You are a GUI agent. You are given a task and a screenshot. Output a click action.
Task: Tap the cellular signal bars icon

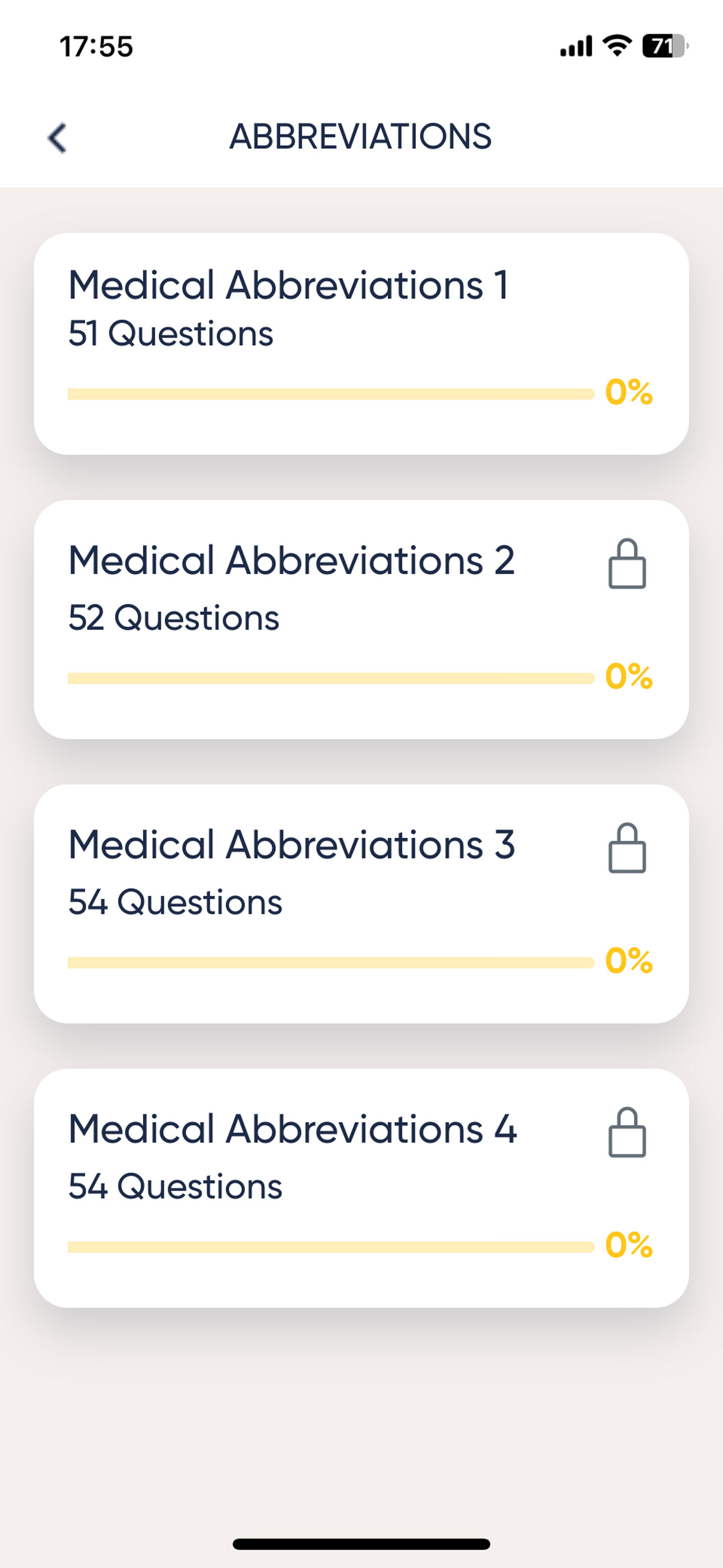click(x=576, y=46)
